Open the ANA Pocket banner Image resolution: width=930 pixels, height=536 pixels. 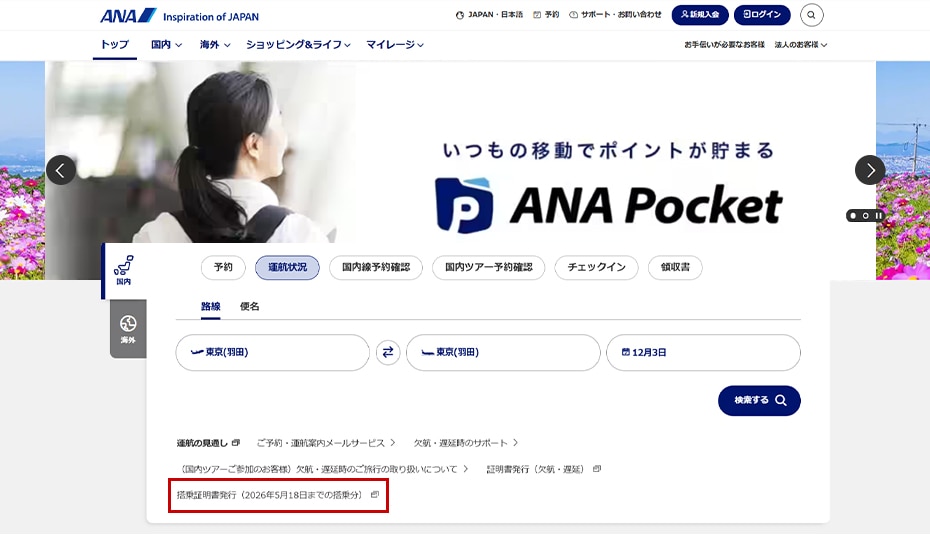[x=460, y=170]
